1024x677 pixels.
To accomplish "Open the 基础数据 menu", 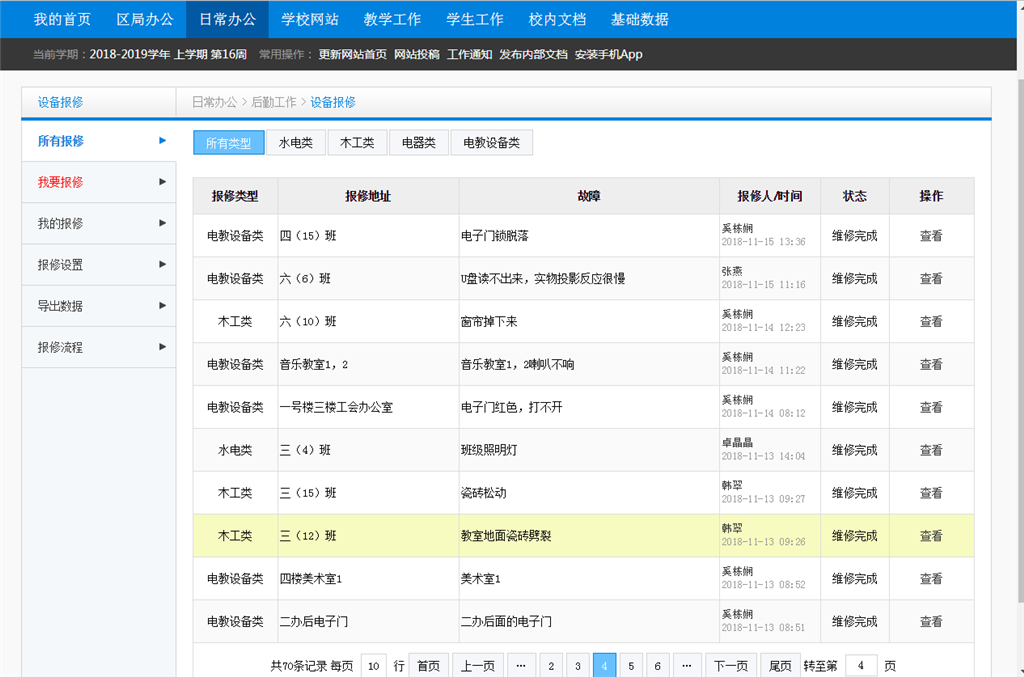I will 639,20.
